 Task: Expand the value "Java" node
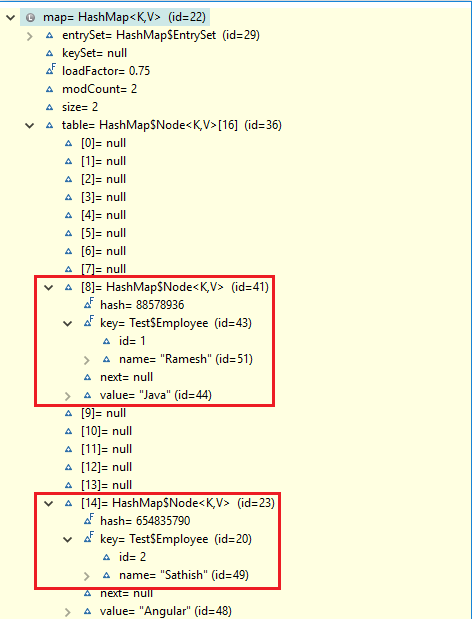pos(67,396)
